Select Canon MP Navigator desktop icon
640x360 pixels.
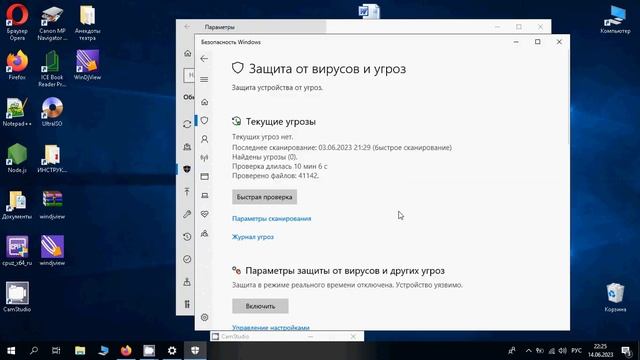tap(52, 23)
